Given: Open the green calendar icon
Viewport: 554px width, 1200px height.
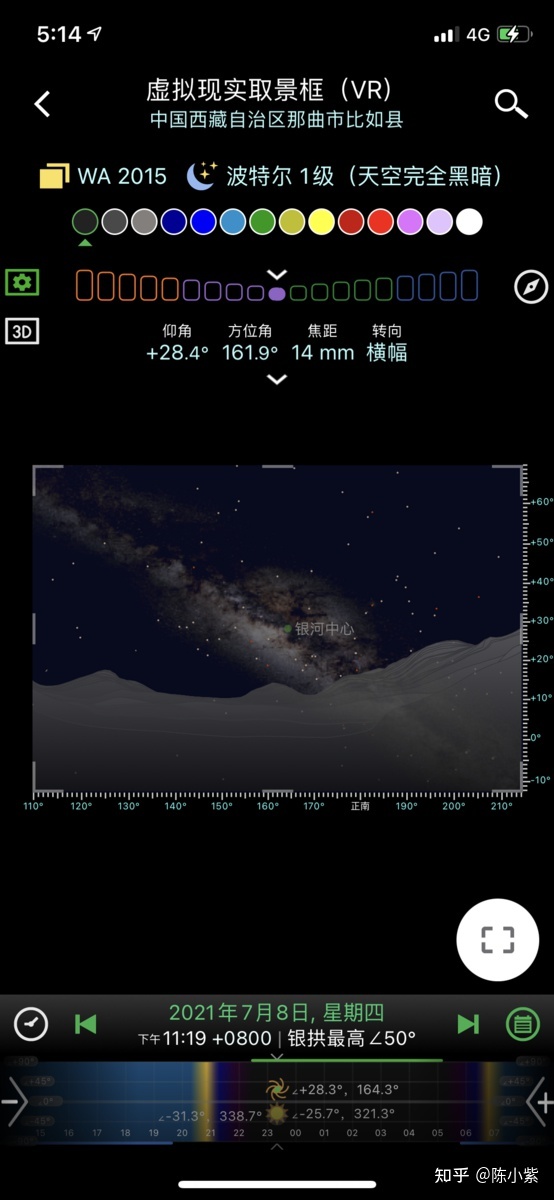Looking at the screenshot, I should [521, 1023].
